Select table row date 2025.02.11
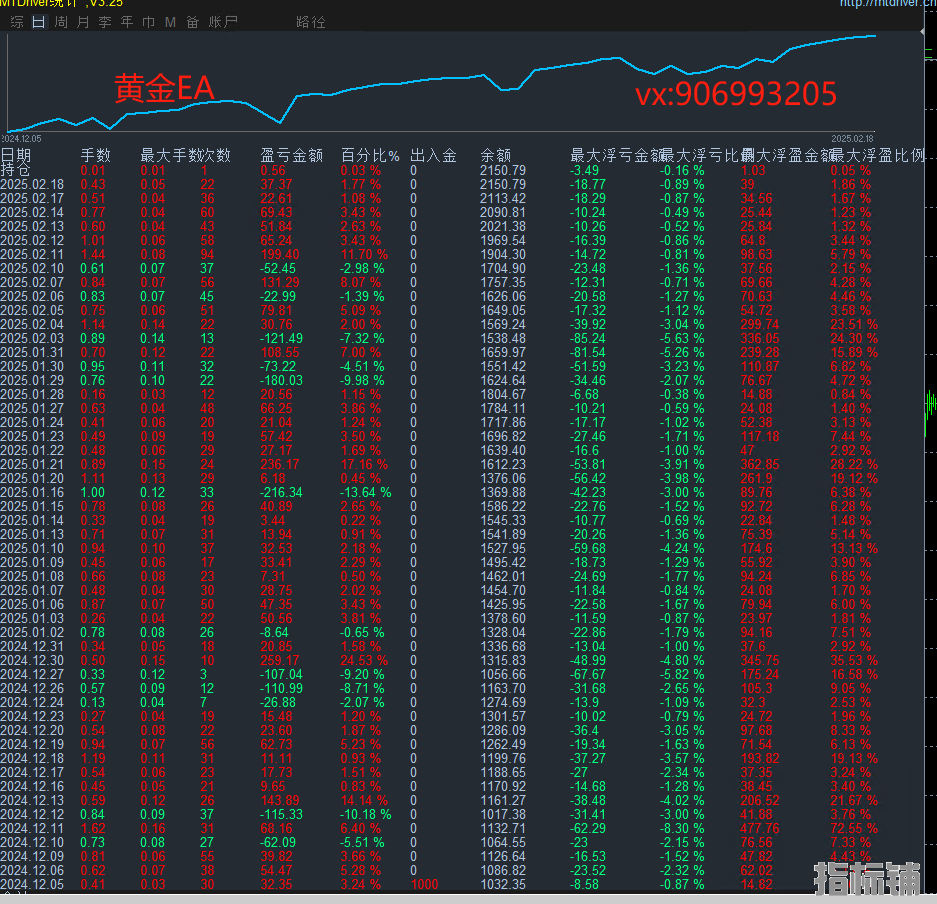Viewport: 937px width, 904px height. click(x=32, y=255)
